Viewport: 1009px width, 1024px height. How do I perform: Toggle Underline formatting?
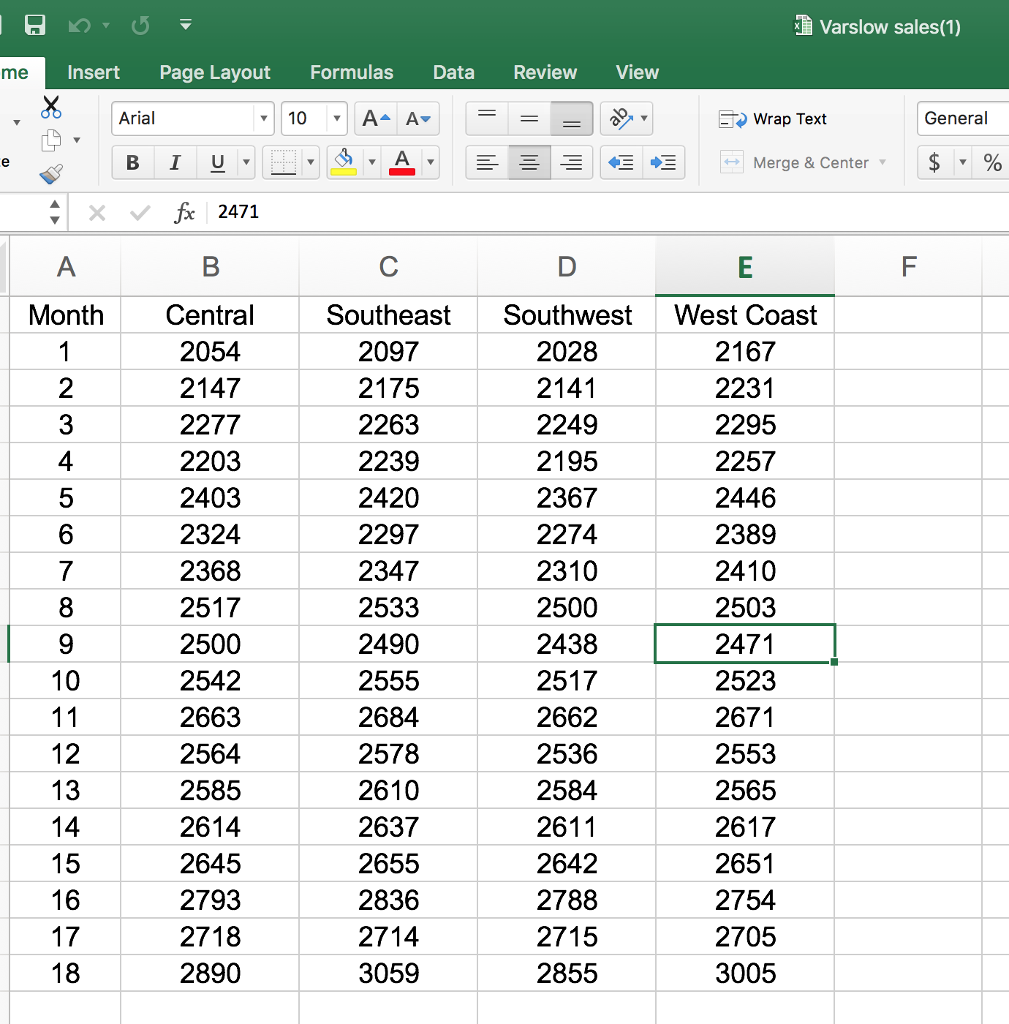[x=217, y=162]
